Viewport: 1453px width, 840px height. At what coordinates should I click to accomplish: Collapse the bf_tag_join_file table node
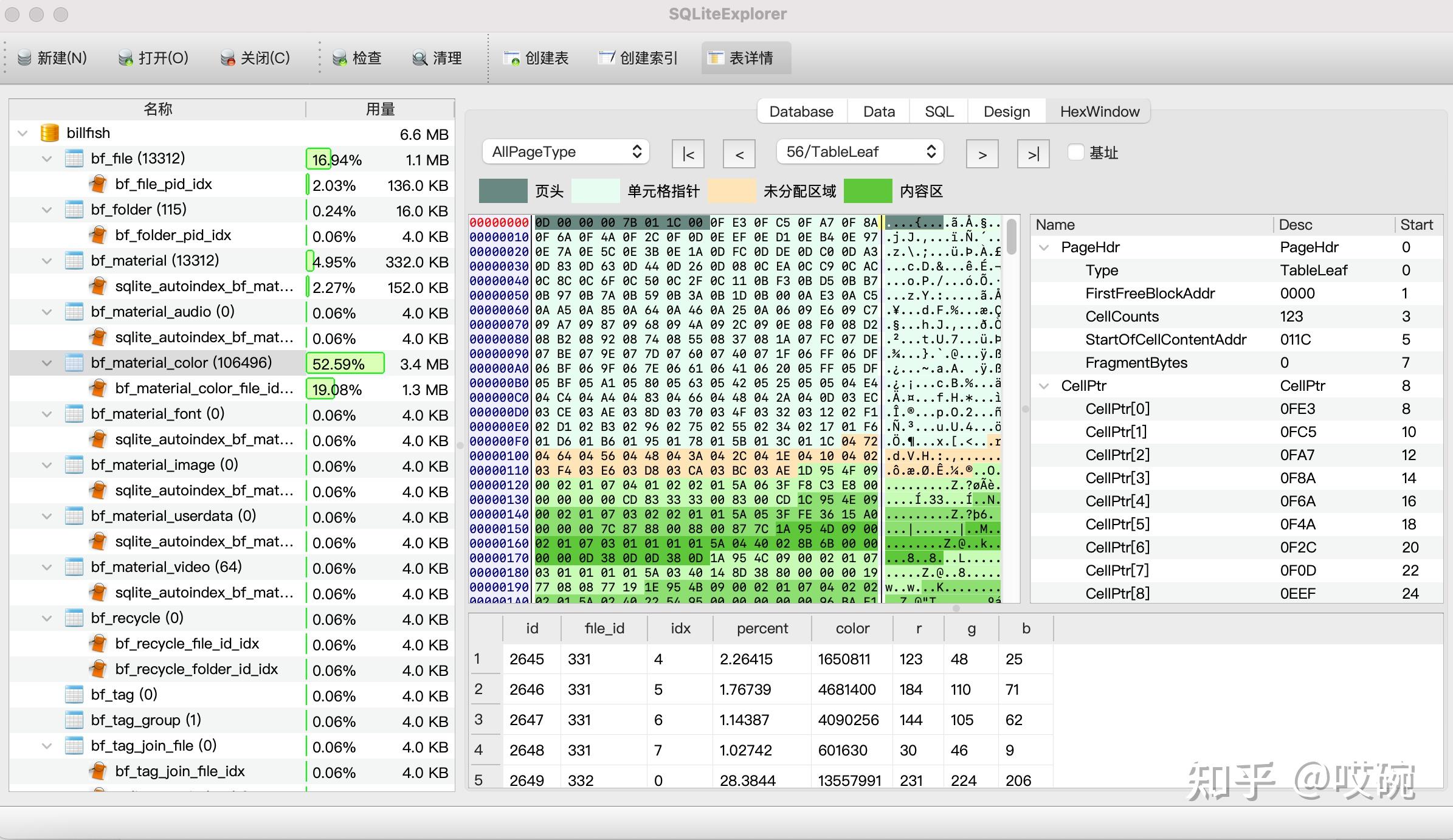click(x=47, y=746)
